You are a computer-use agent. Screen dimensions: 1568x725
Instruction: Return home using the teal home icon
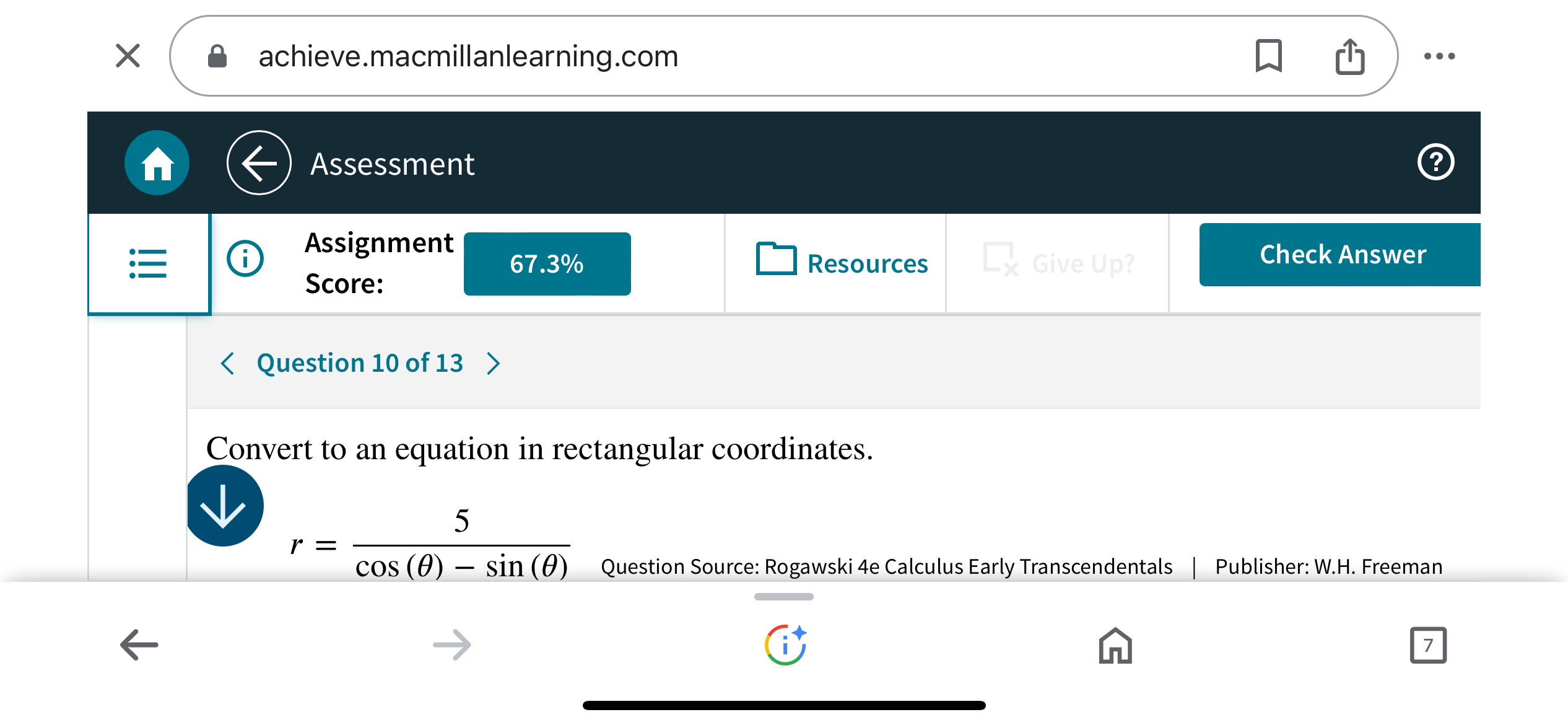156,162
